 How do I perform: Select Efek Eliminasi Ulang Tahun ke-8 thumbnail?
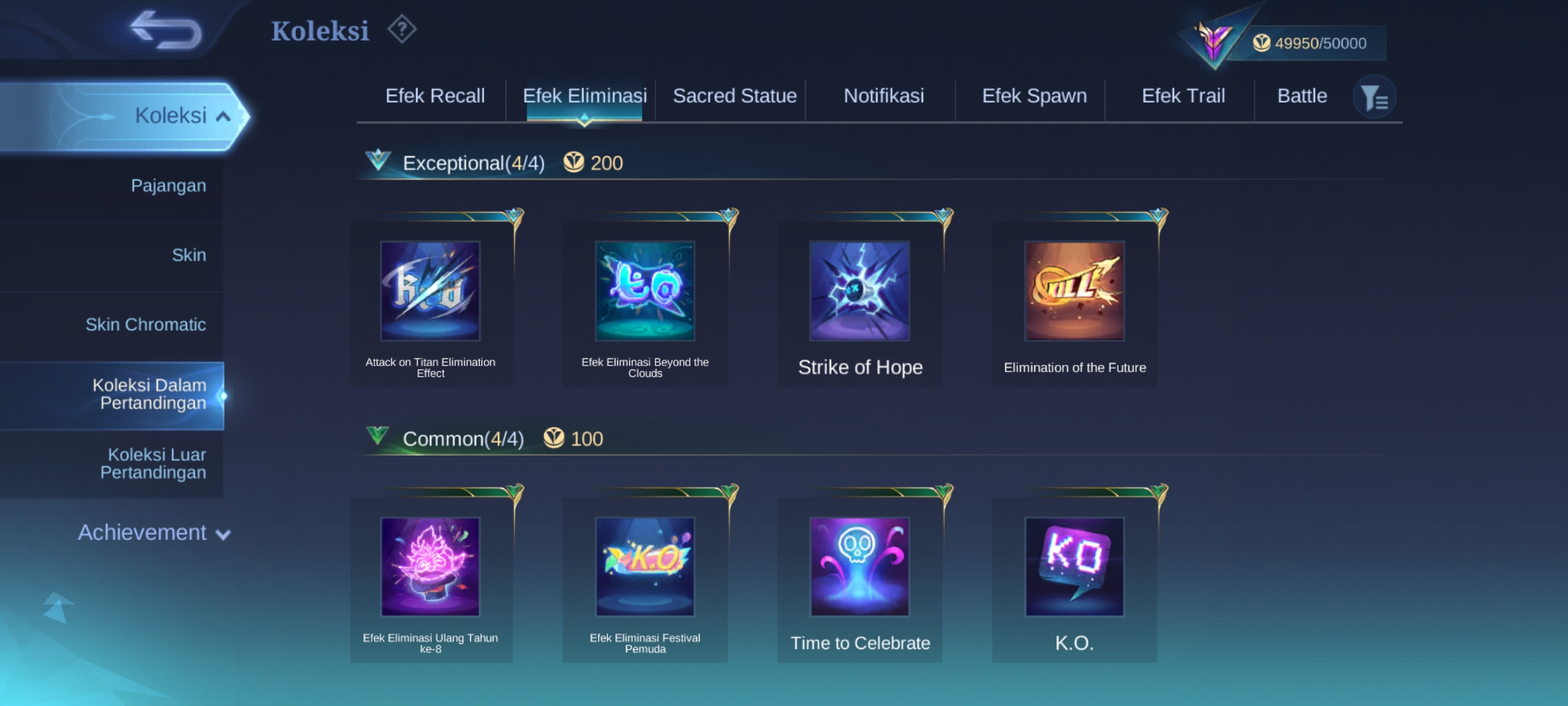[431, 567]
